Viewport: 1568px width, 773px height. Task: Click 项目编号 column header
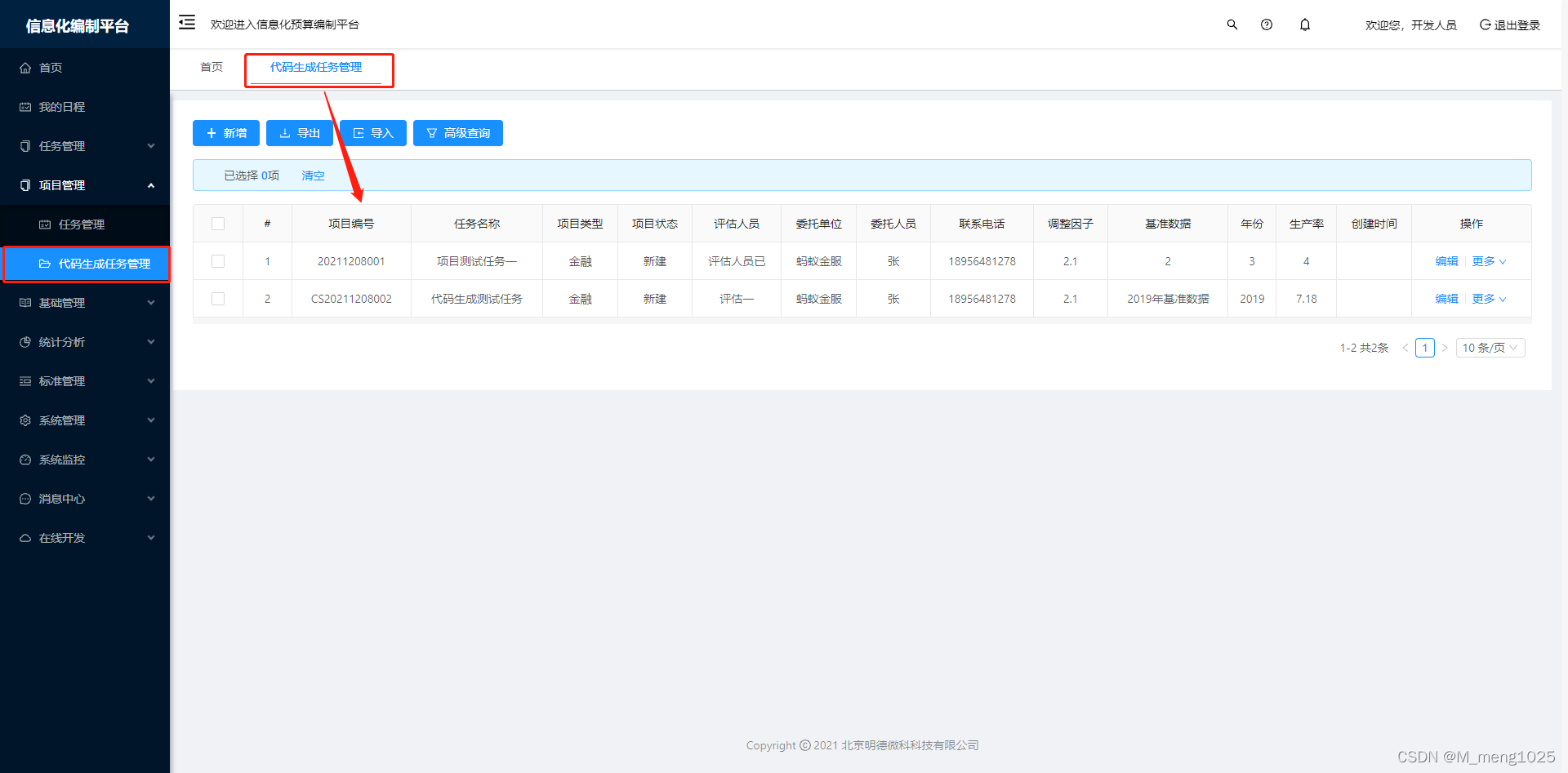coord(351,224)
